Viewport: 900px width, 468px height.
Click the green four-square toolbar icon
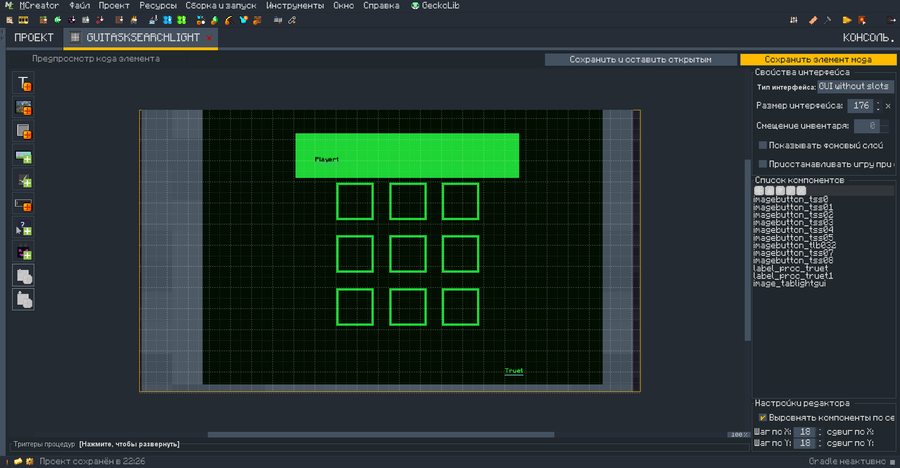(181, 20)
